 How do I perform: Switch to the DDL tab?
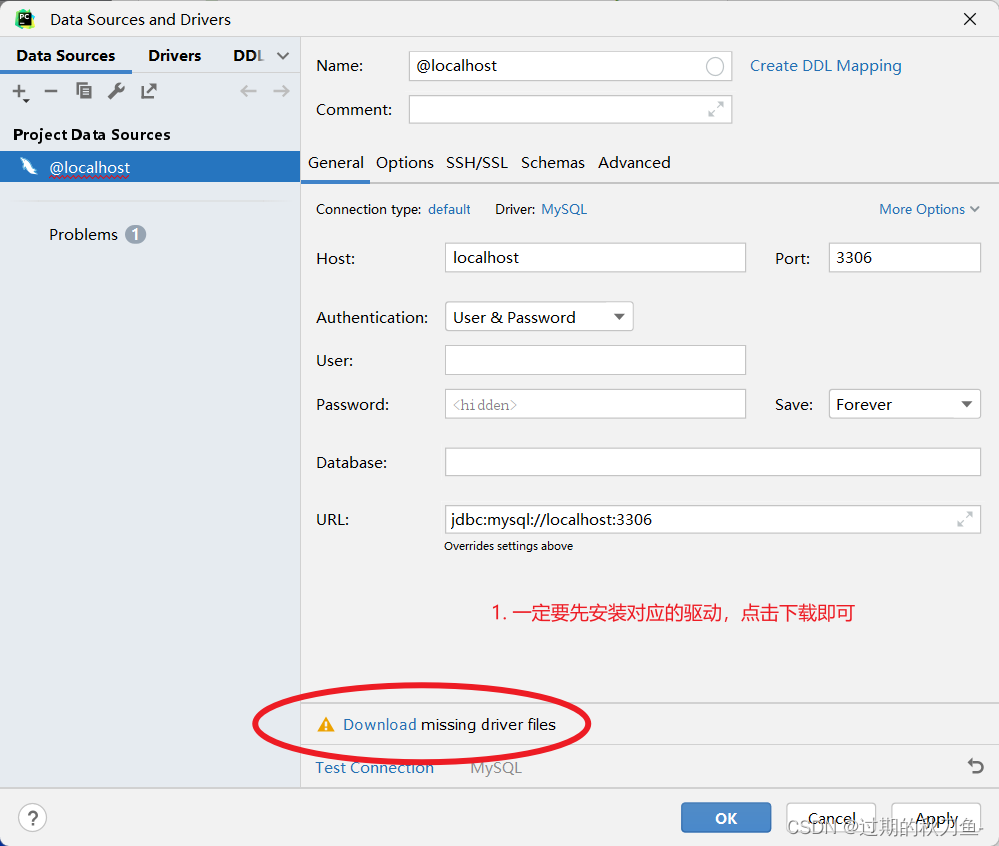click(248, 55)
